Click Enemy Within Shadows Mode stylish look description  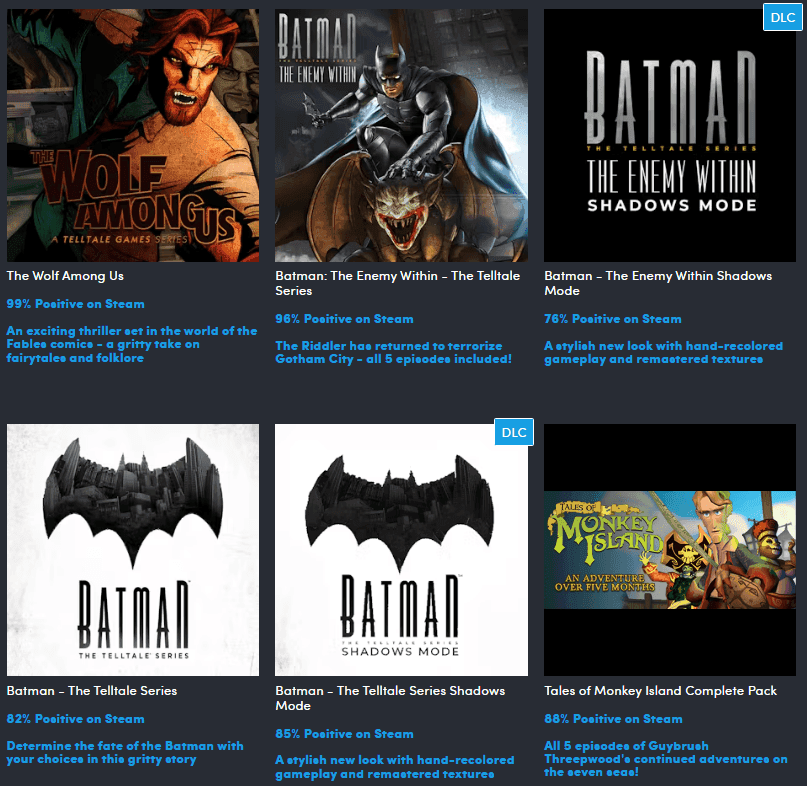663,353
